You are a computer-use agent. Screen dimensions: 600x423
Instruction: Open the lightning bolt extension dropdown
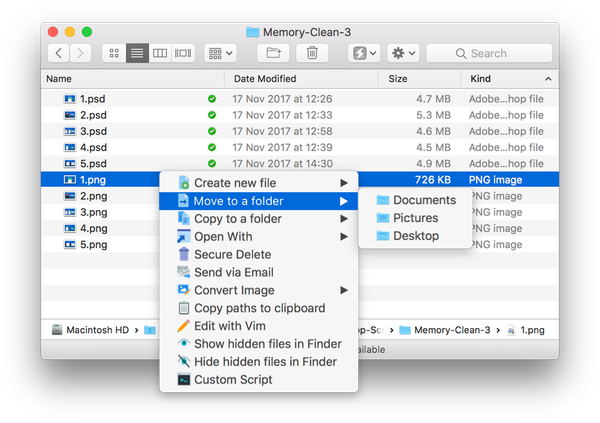pyautogui.click(x=364, y=53)
